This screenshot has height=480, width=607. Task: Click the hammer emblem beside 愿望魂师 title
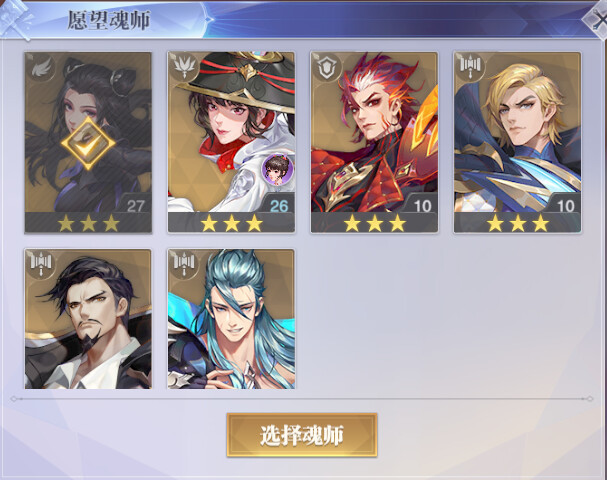click(17, 20)
